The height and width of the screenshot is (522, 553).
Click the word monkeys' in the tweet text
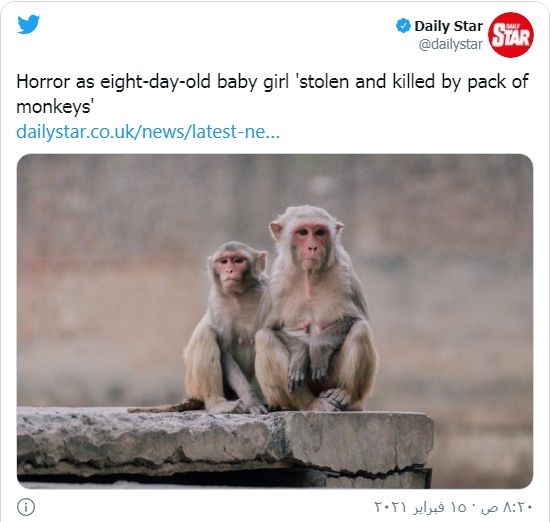[55, 107]
